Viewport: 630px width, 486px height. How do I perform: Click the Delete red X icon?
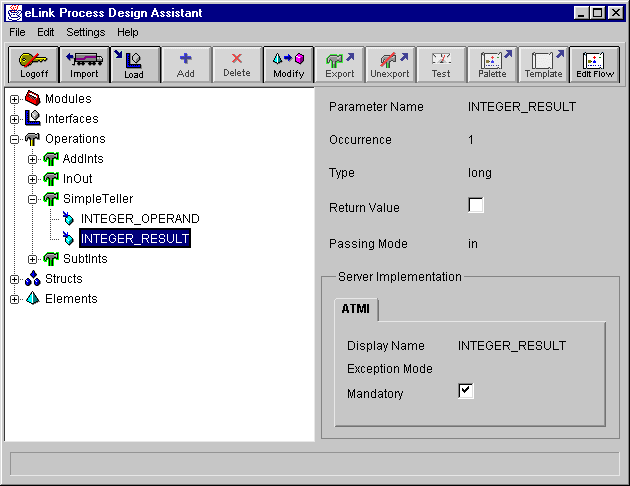click(x=237, y=59)
